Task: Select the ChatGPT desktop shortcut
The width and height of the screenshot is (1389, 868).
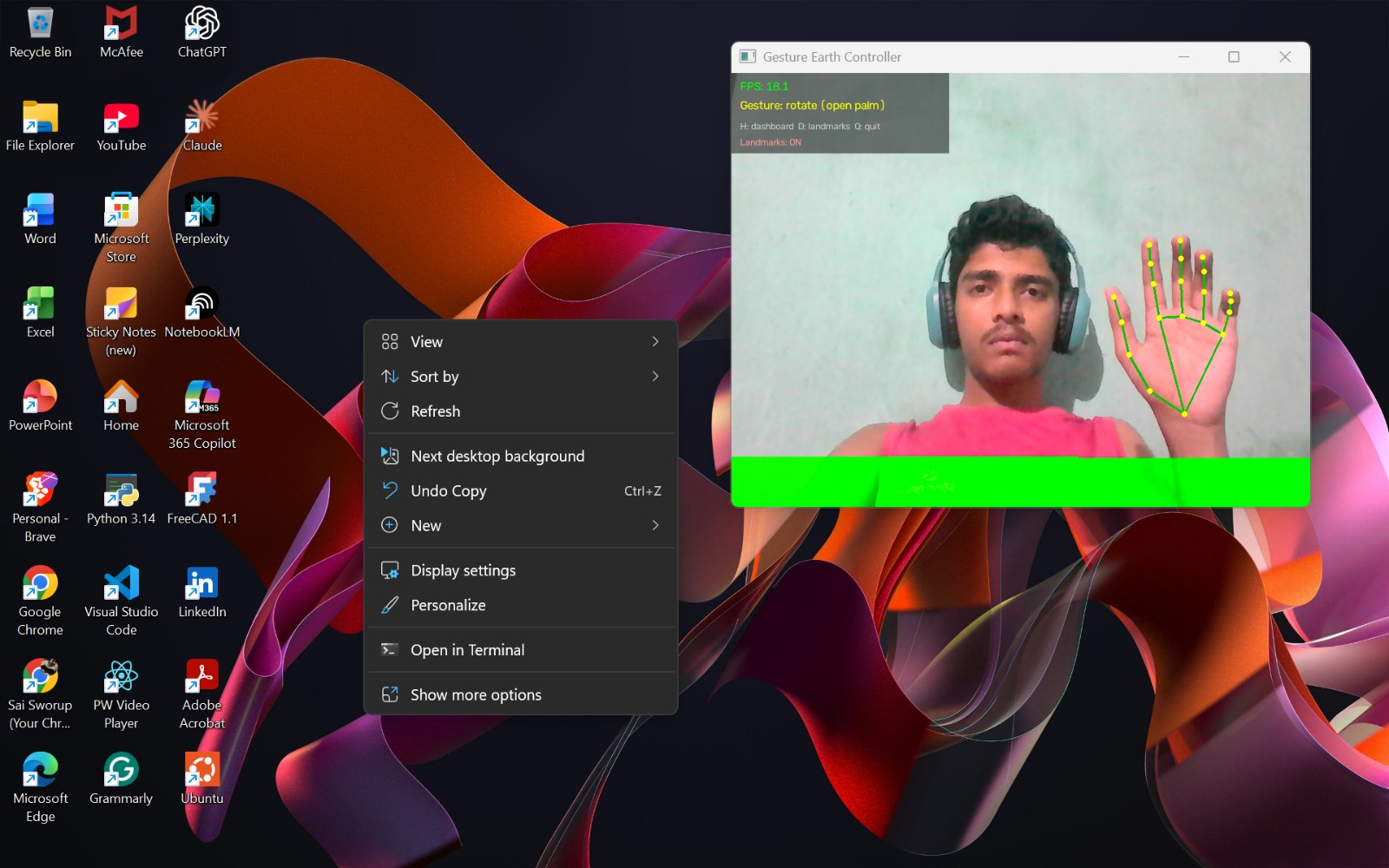Action: 202,33
